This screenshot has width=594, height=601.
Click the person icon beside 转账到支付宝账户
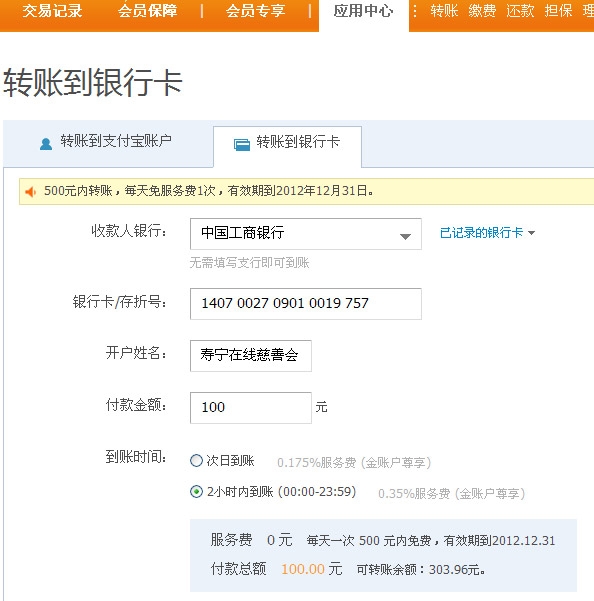click(46, 144)
